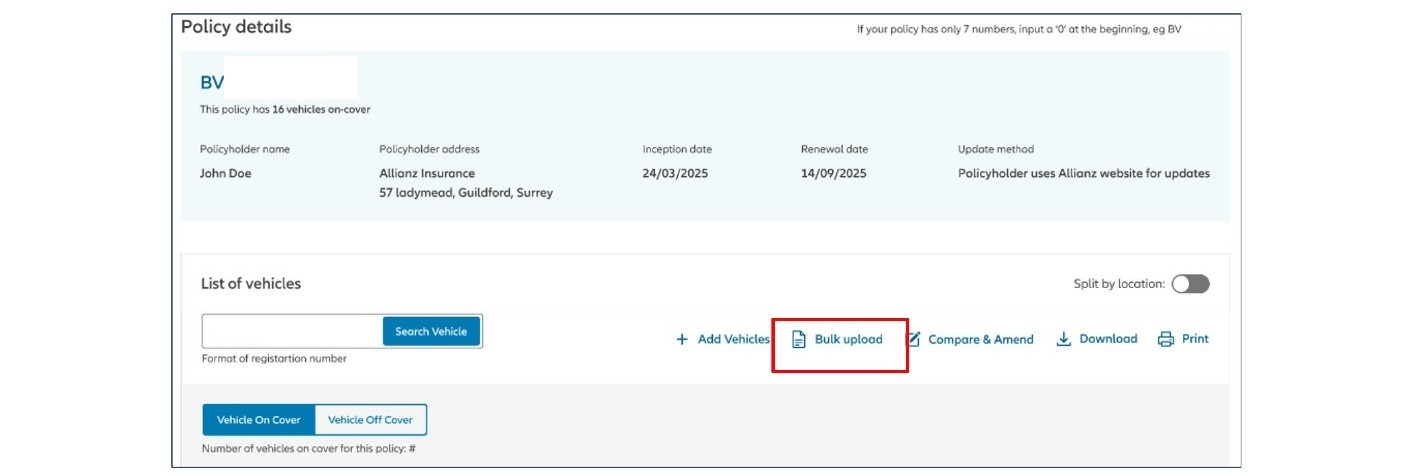Click the renewal date 14/09/2025
The height and width of the screenshot is (476, 1414).
pos(834,173)
